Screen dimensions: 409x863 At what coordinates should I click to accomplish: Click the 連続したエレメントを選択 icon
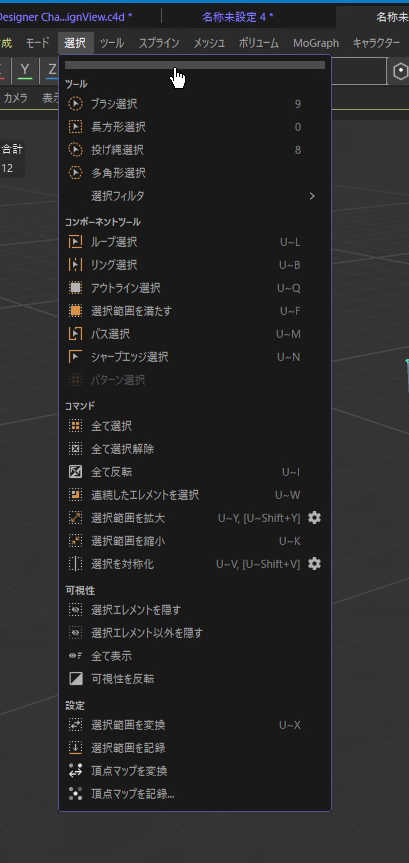coord(75,495)
